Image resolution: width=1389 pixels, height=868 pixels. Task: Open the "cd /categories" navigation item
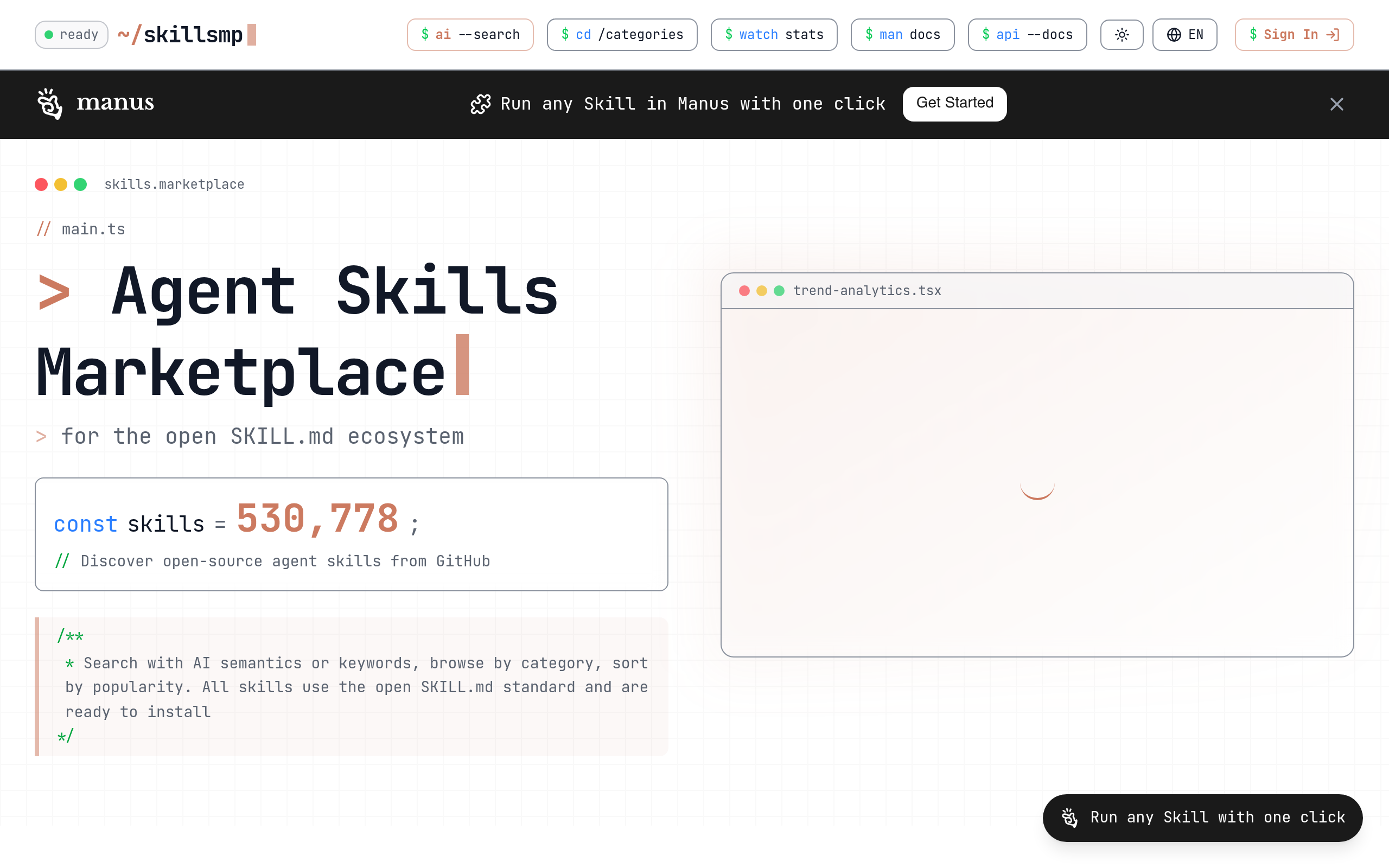[622, 34]
